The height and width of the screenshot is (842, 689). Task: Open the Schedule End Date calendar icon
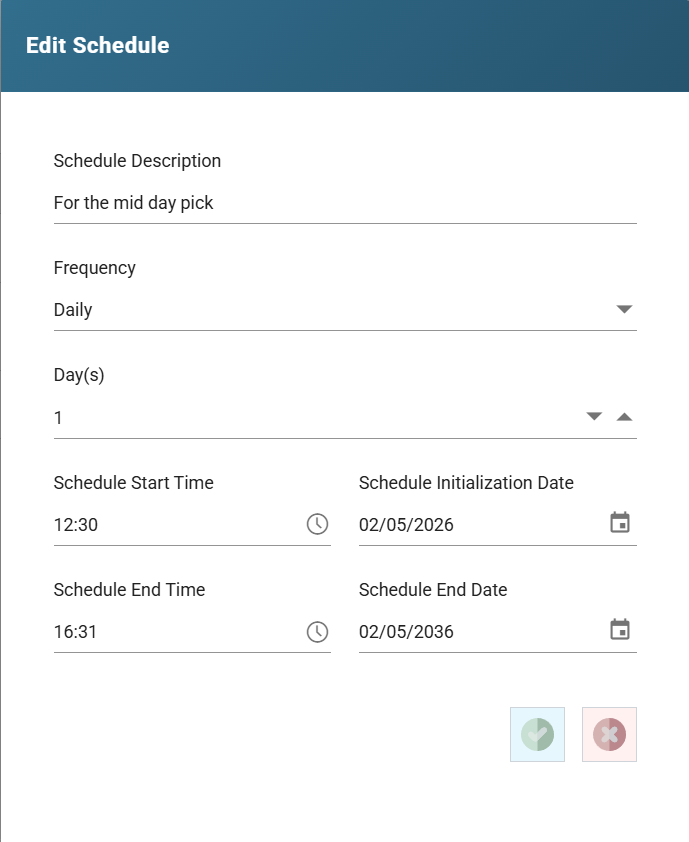click(620, 629)
